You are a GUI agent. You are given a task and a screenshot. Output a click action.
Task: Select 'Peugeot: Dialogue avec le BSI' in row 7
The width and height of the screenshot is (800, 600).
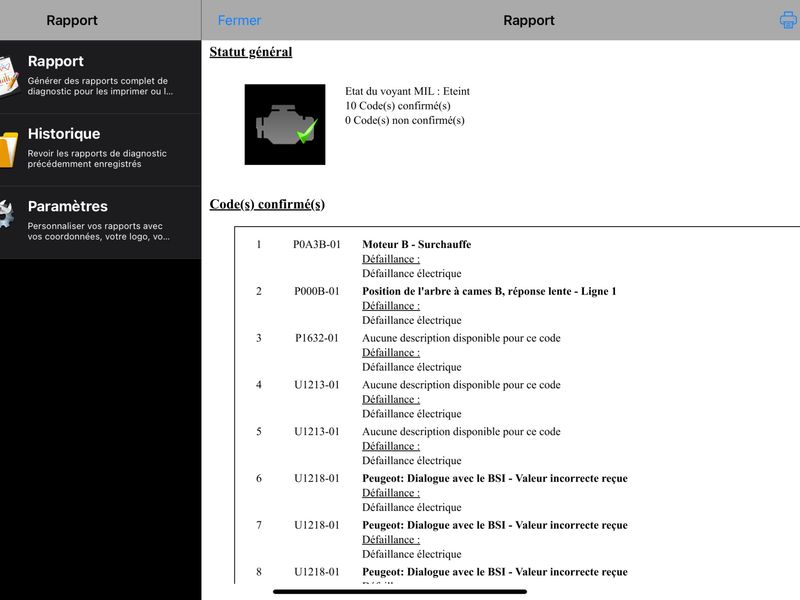pyautogui.click(x=495, y=525)
